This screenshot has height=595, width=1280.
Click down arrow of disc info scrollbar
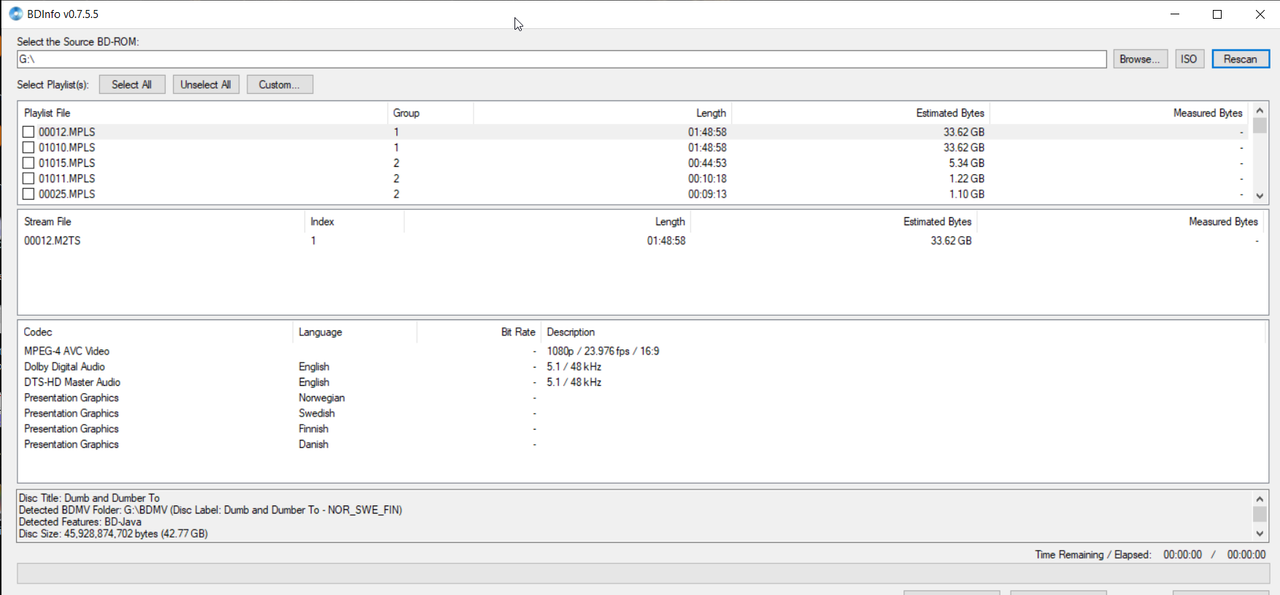(x=1260, y=534)
